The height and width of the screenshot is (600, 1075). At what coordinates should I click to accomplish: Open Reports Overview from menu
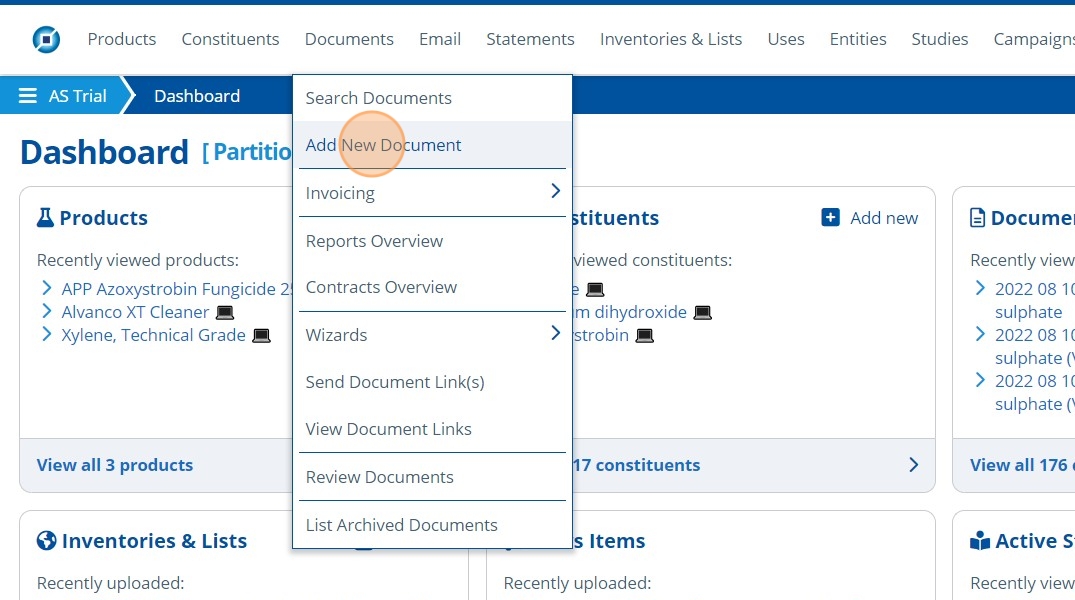(x=433, y=241)
